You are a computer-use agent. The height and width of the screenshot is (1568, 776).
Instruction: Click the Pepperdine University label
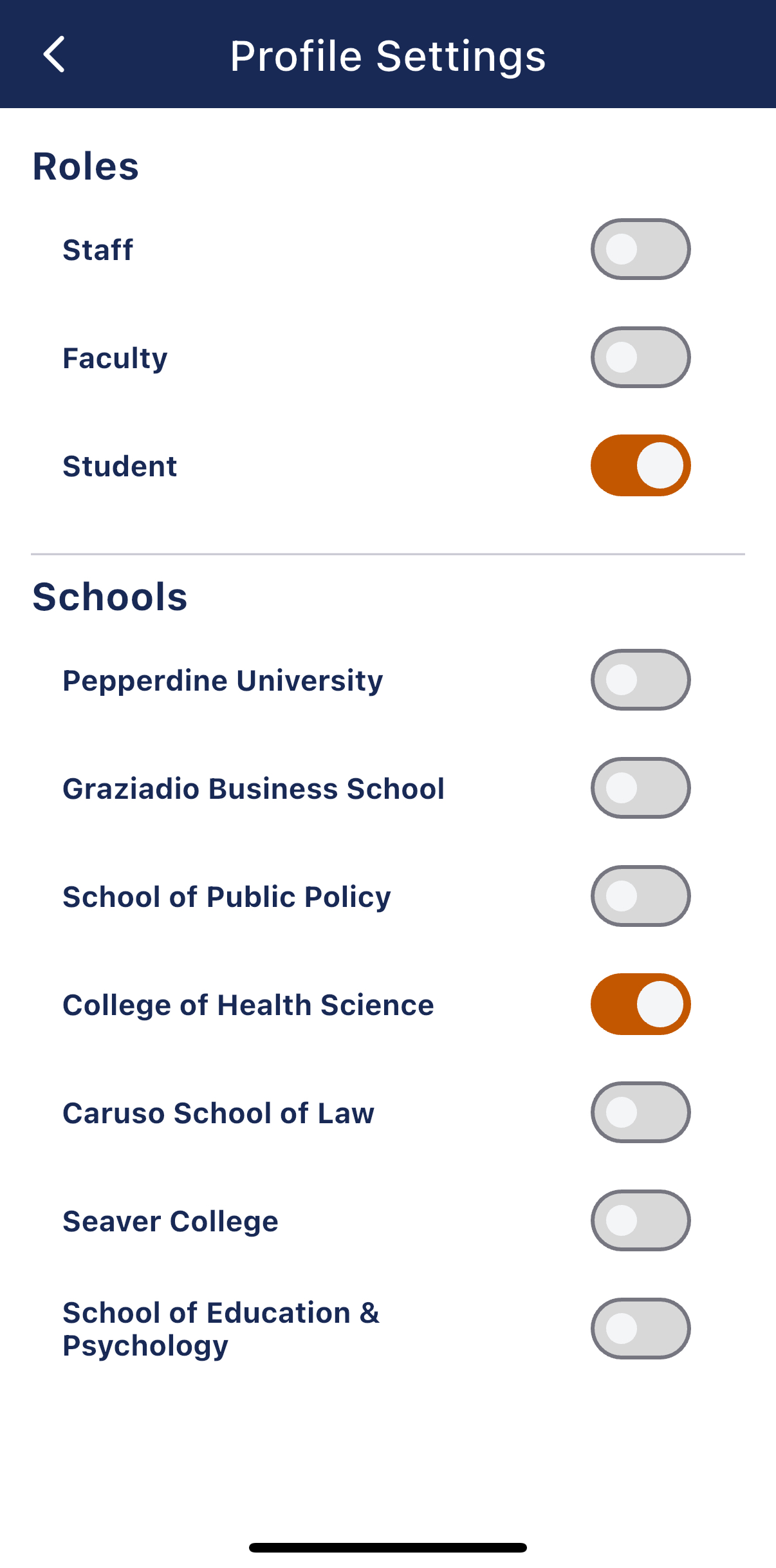tap(223, 681)
